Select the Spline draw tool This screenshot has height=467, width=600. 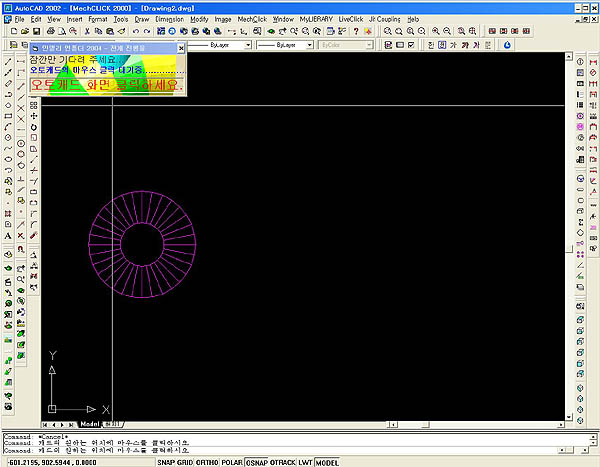8,148
